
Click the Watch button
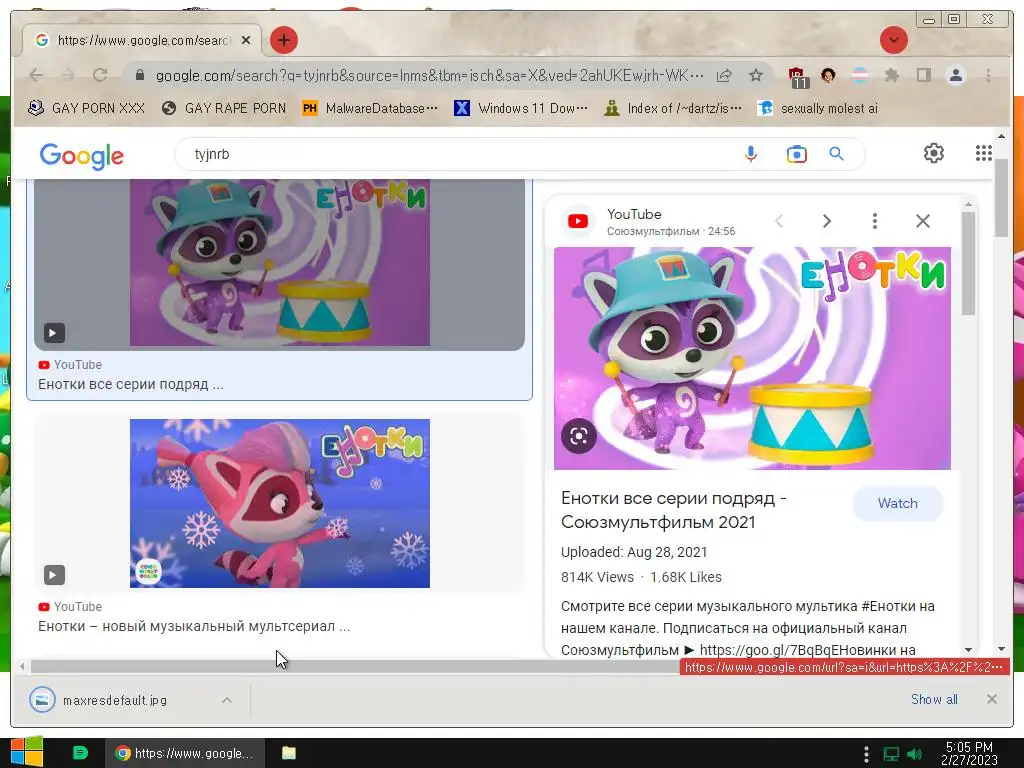[897, 504]
